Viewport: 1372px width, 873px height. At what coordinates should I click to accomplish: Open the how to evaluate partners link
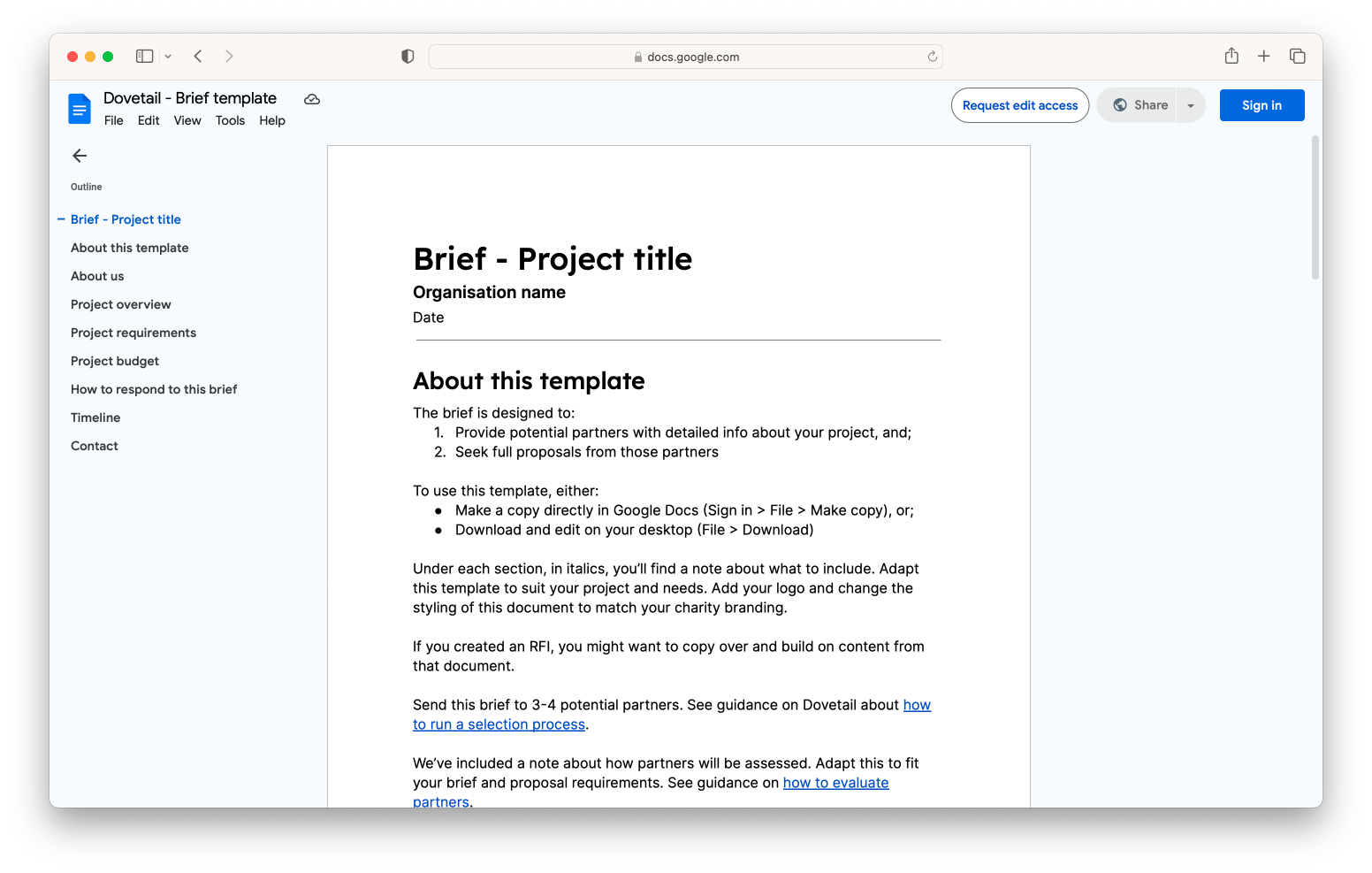click(x=835, y=783)
